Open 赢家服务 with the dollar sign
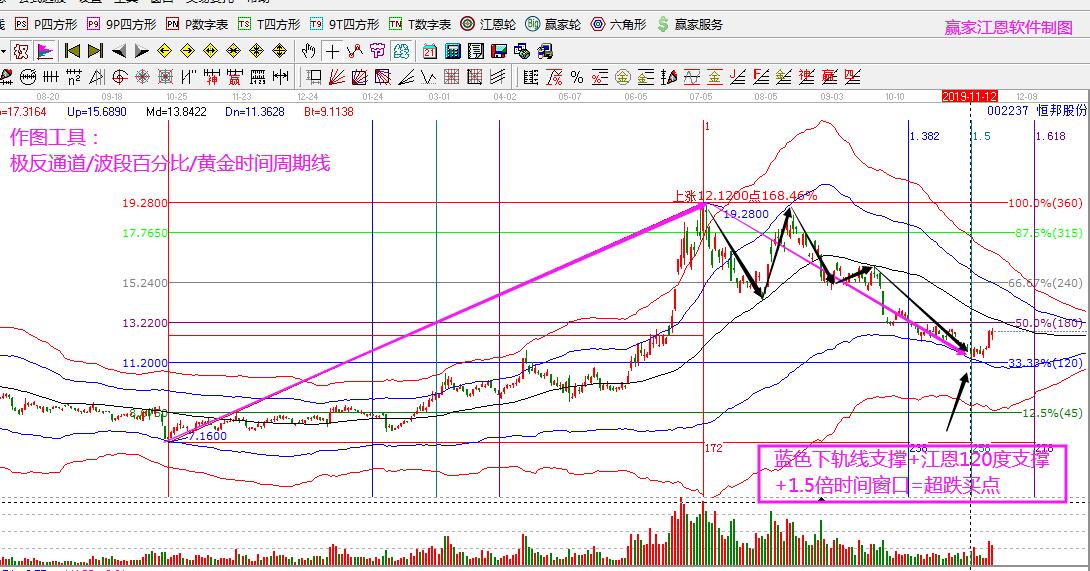The image size is (1090, 571). point(689,24)
